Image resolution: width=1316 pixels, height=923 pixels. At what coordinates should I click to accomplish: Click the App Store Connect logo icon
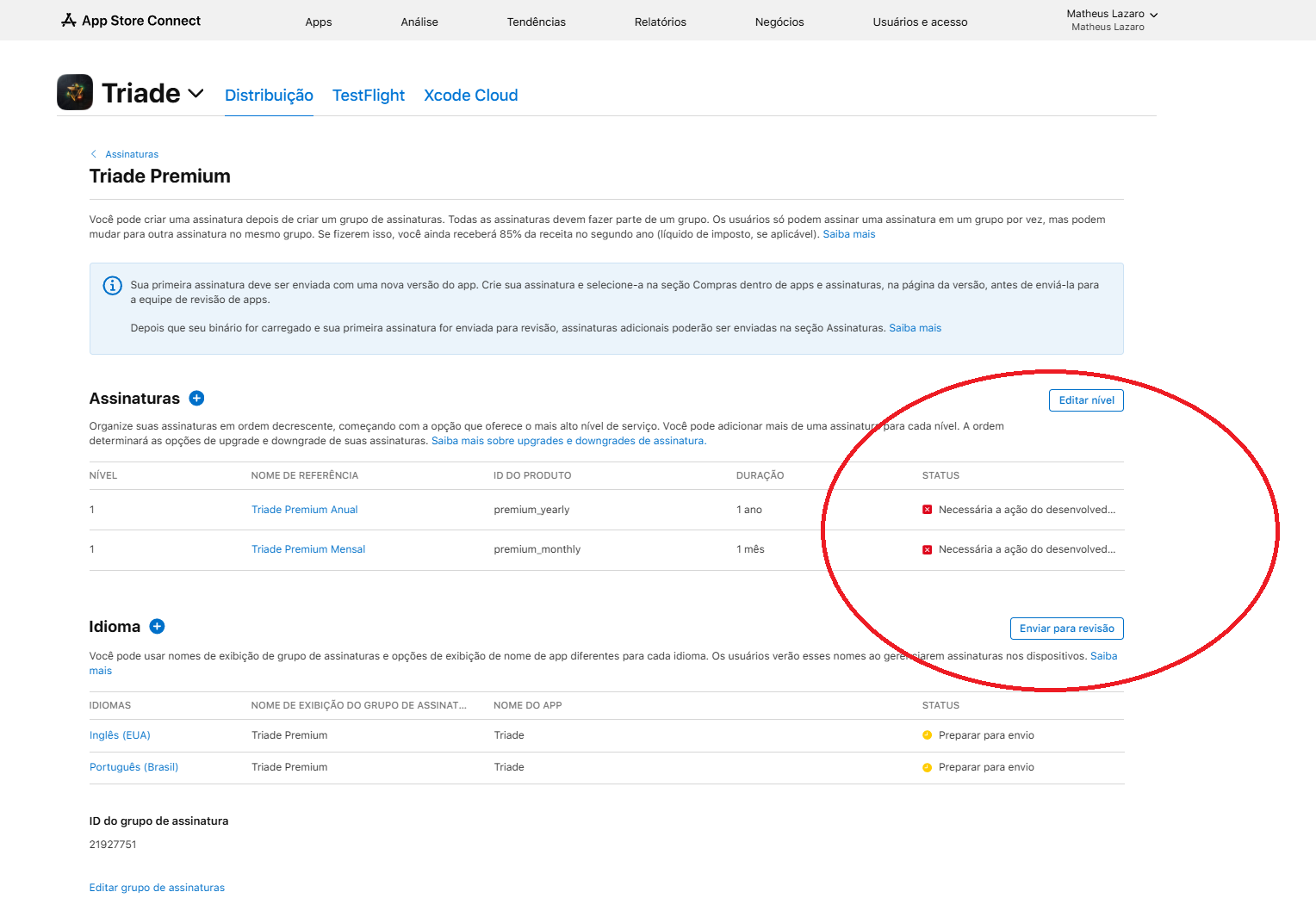(x=69, y=20)
